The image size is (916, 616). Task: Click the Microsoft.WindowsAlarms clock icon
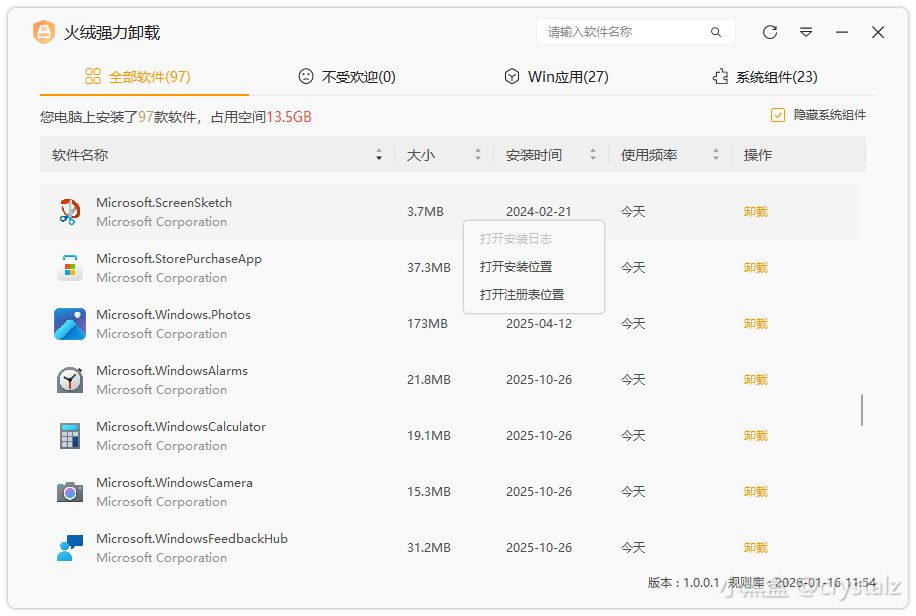(x=70, y=380)
